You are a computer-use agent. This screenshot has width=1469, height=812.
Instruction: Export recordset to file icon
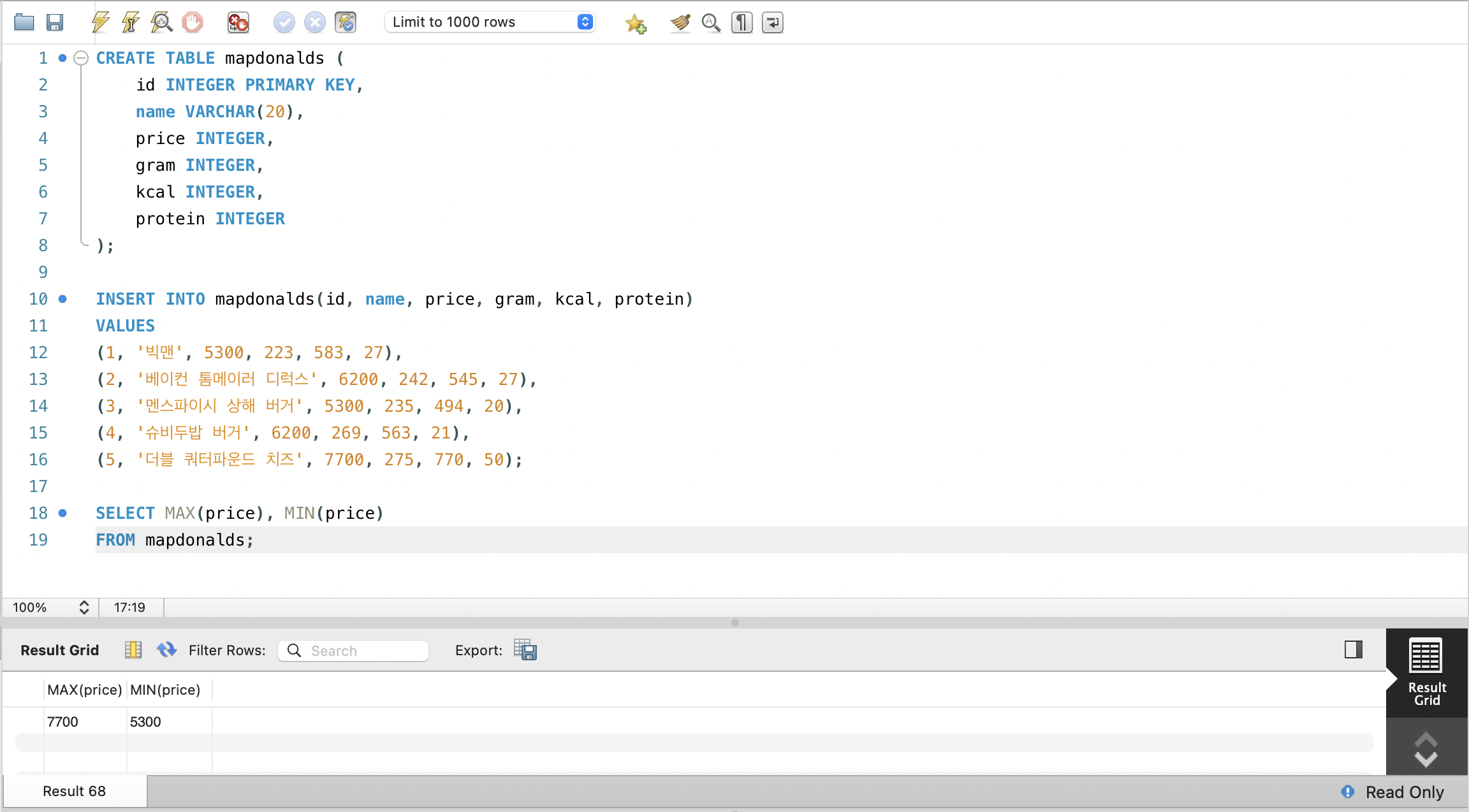pyautogui.click(x=525, y=650)
